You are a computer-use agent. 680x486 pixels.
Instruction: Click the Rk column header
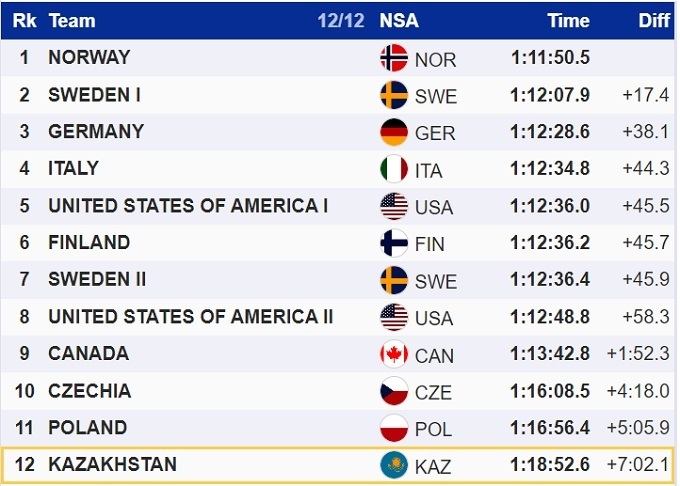pos(24,20)
